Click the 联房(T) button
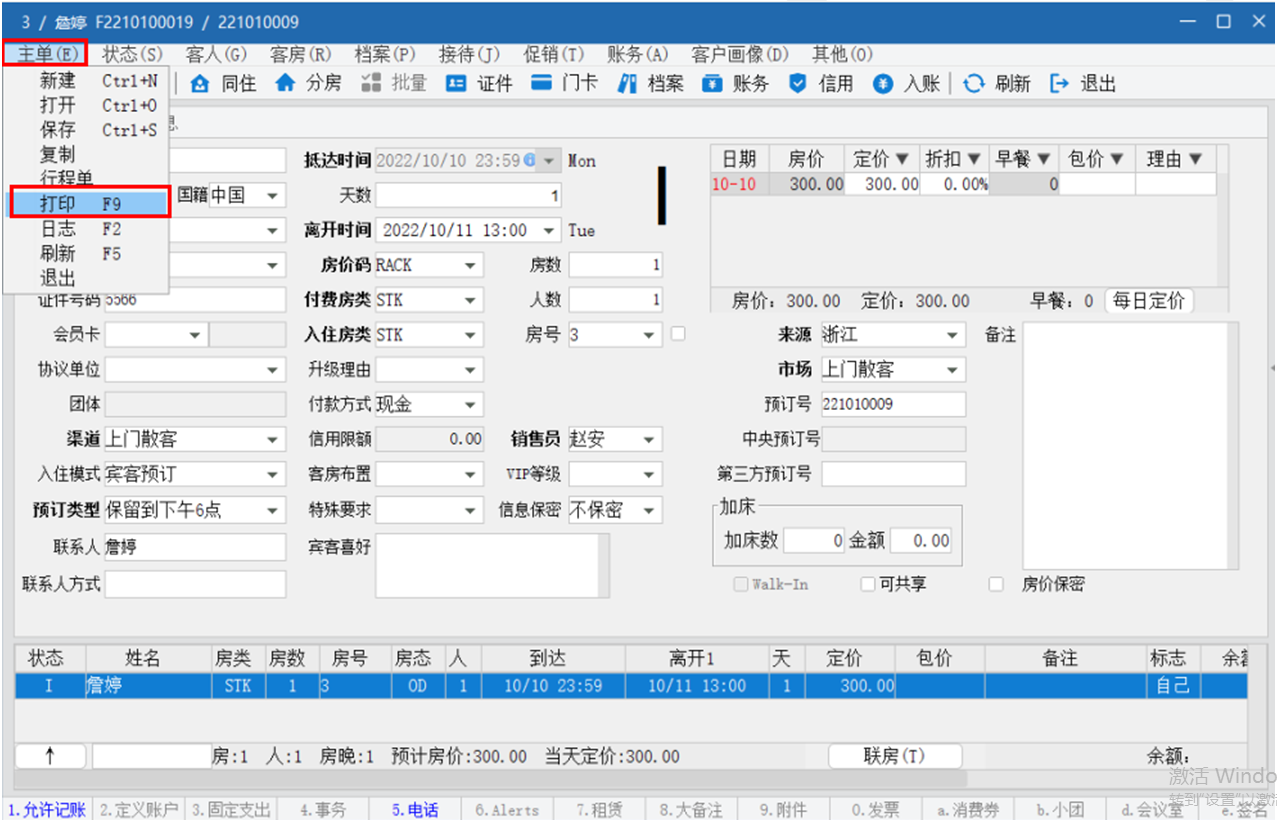 coord(895,757)
